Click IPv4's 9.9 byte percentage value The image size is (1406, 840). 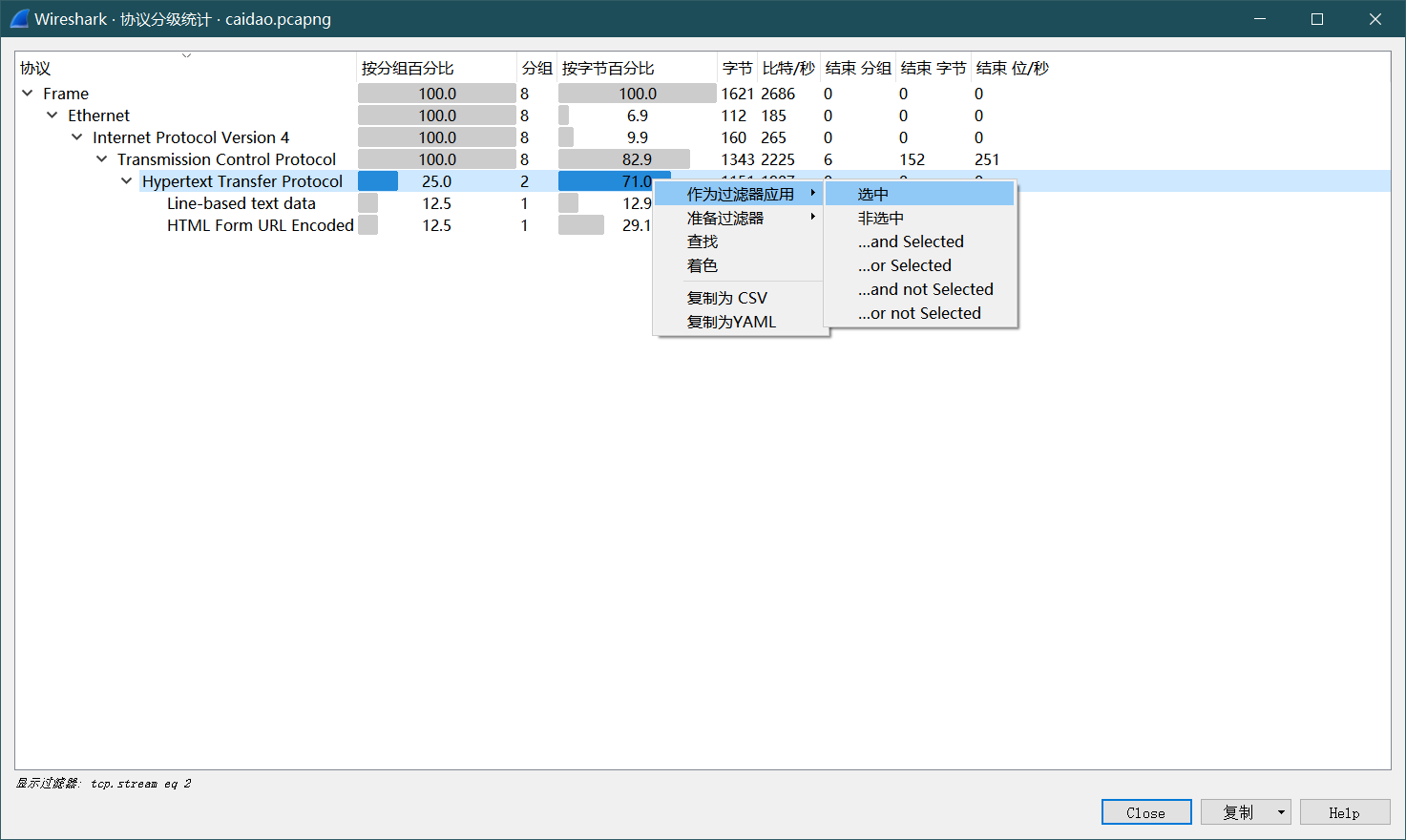[x=638, y=137]
